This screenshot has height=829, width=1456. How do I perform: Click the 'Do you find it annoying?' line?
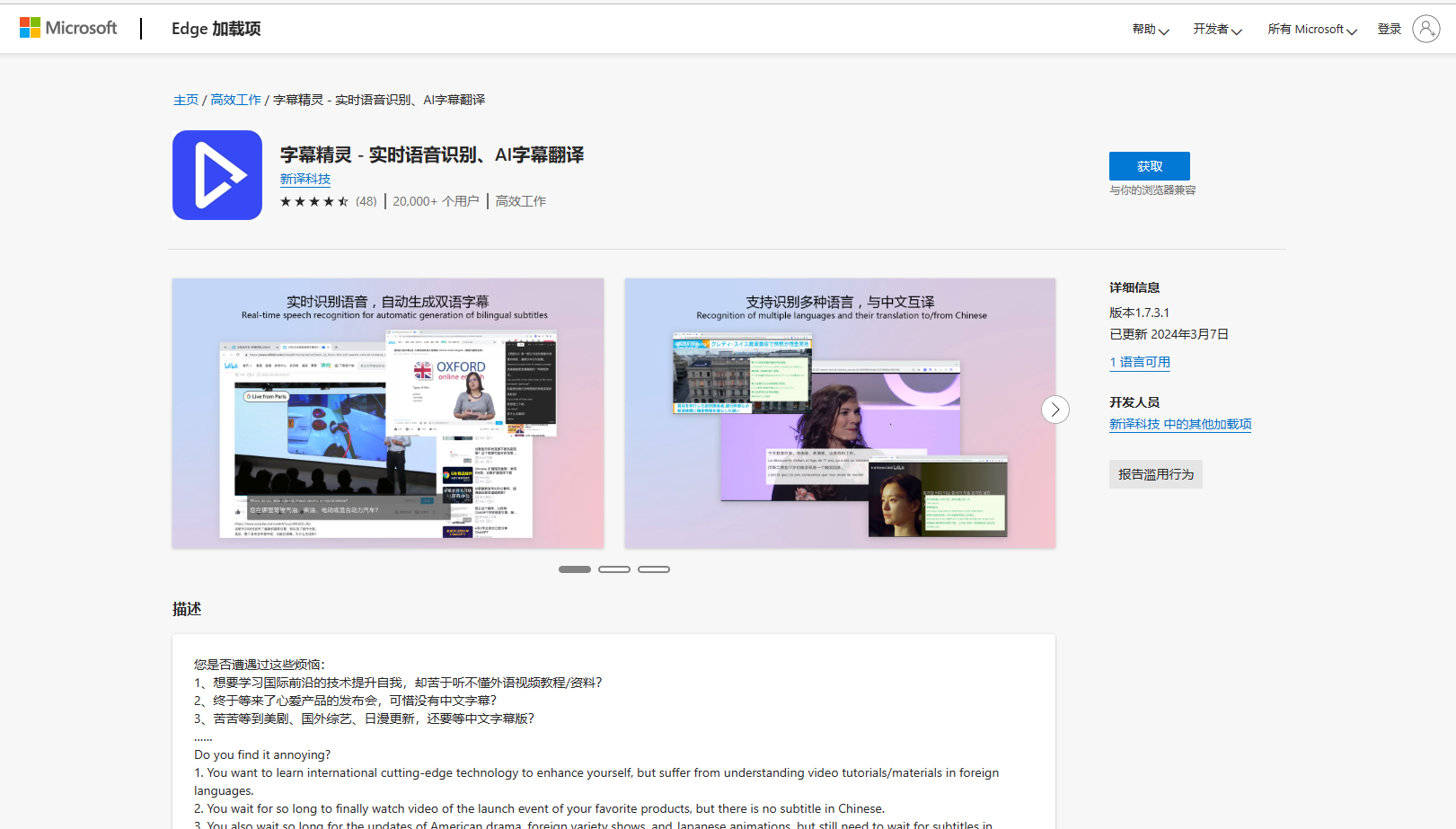pos(262,754)
